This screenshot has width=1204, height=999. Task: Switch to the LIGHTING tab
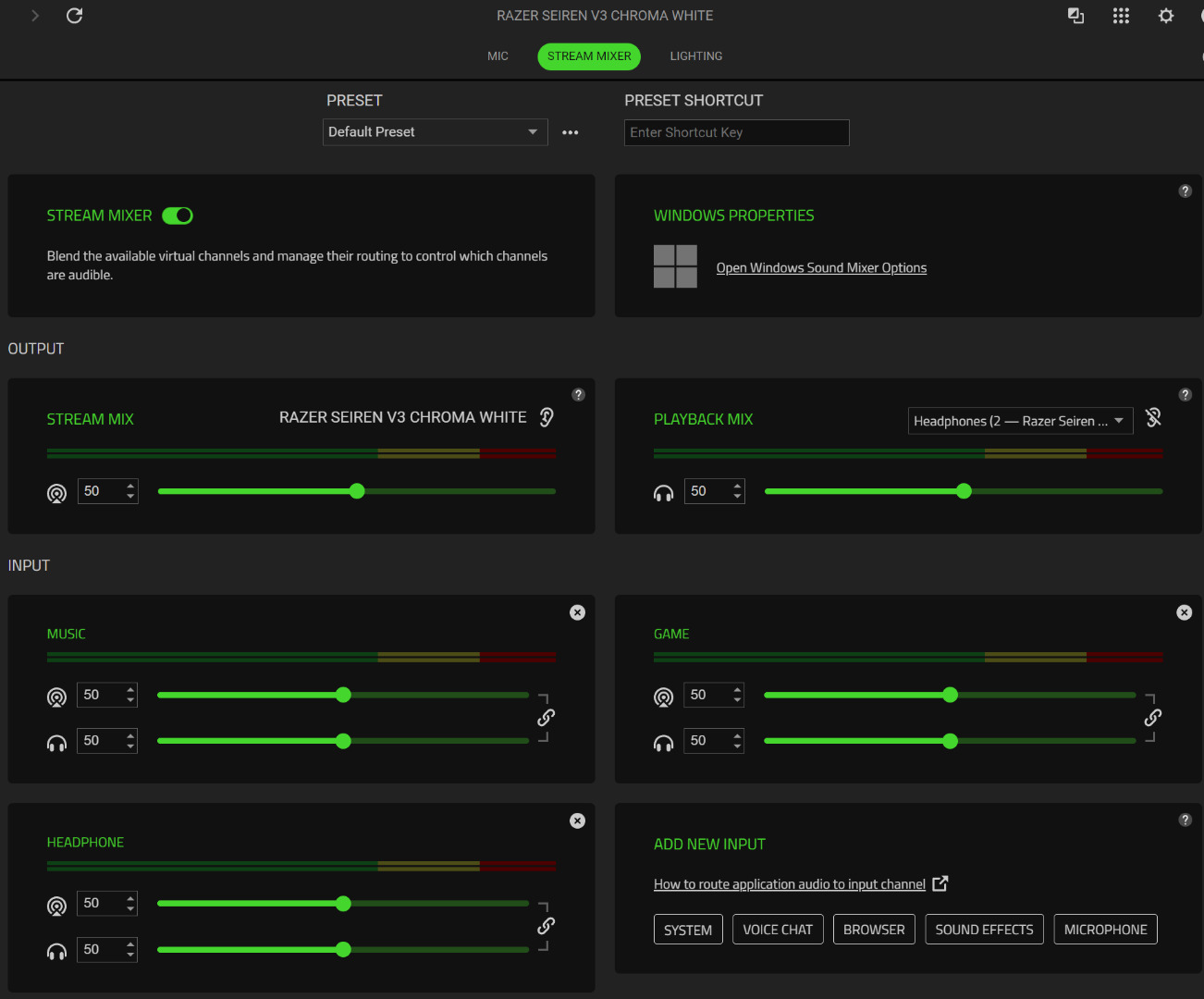[695, 56]
